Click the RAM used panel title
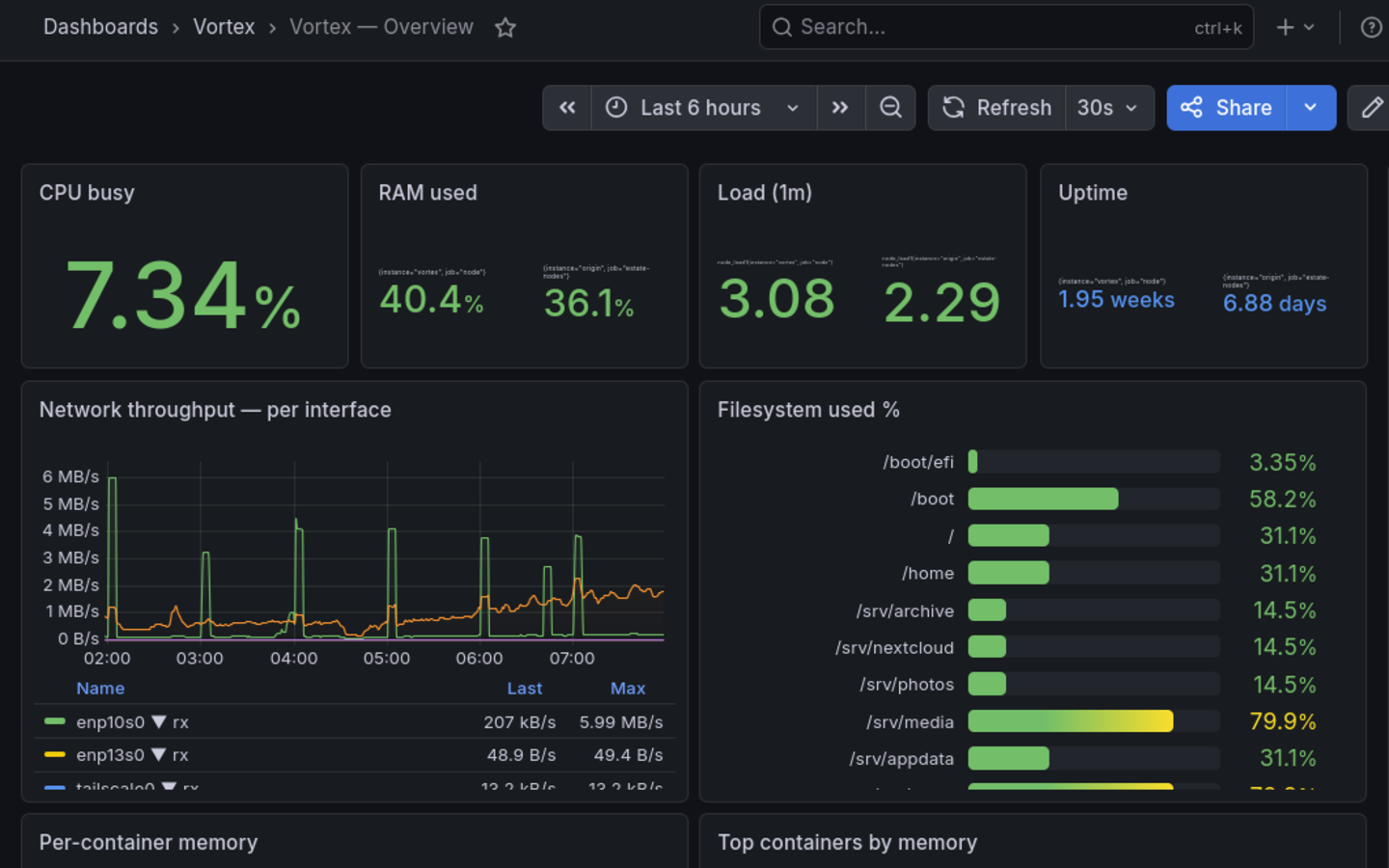This screenshot has width=1389, height=868. tap(427, 193)
